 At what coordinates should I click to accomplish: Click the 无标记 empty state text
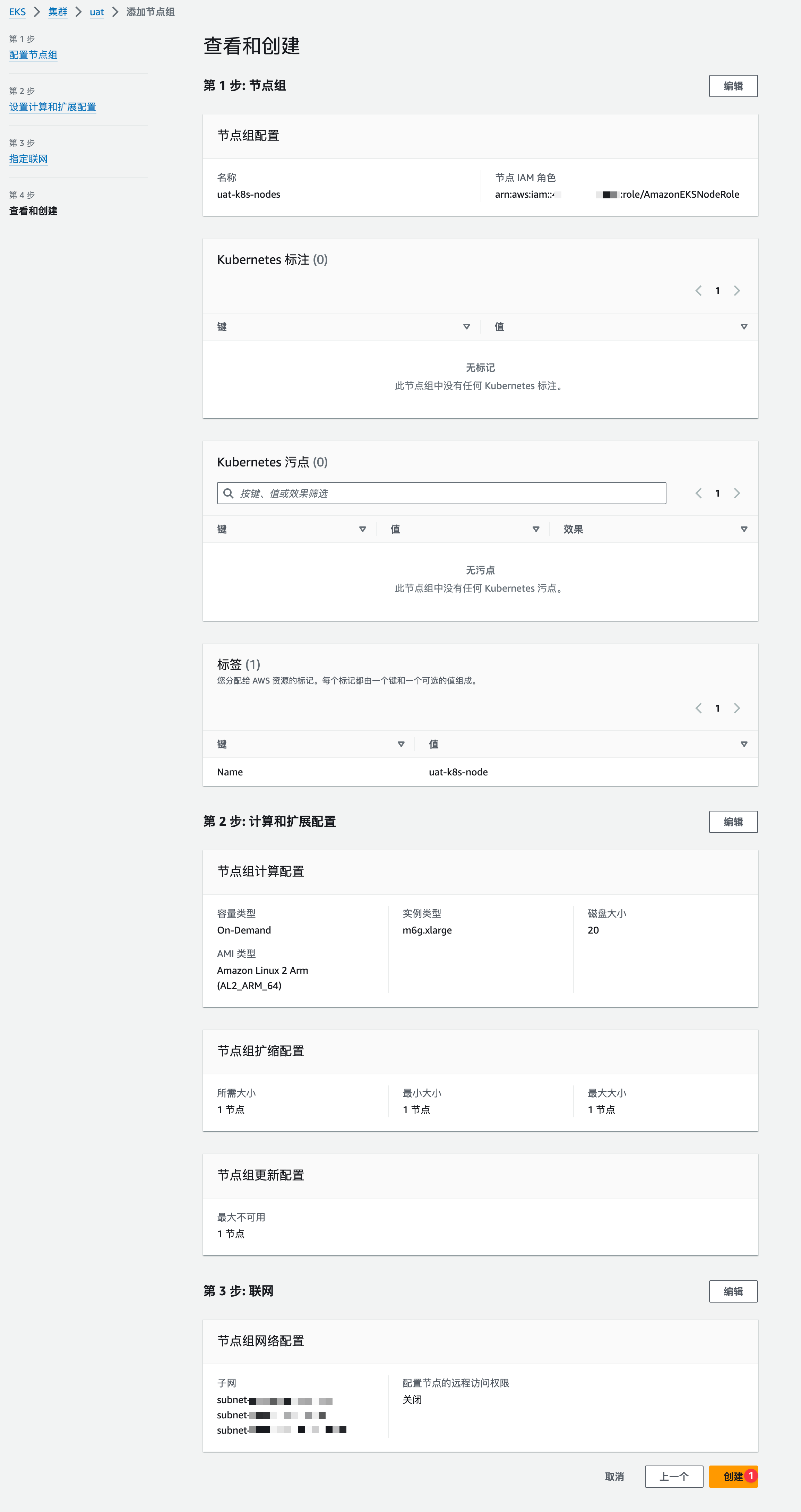480,368
